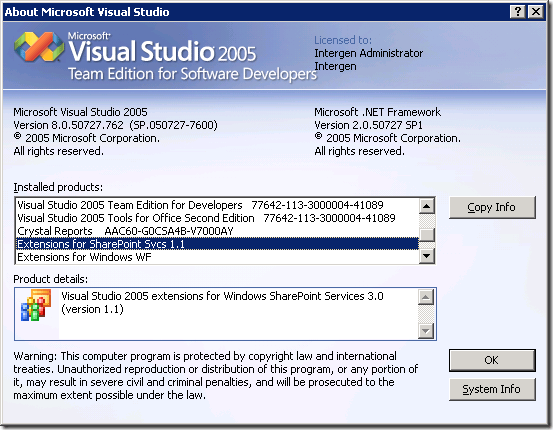Click the .NET Framework Version 2.0.50727 SP1 text
The image size is (553, 430).
coord(368,125)
